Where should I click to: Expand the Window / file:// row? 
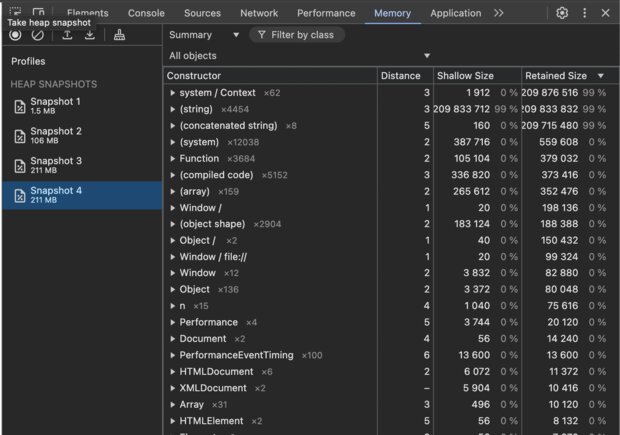point(172,257)
